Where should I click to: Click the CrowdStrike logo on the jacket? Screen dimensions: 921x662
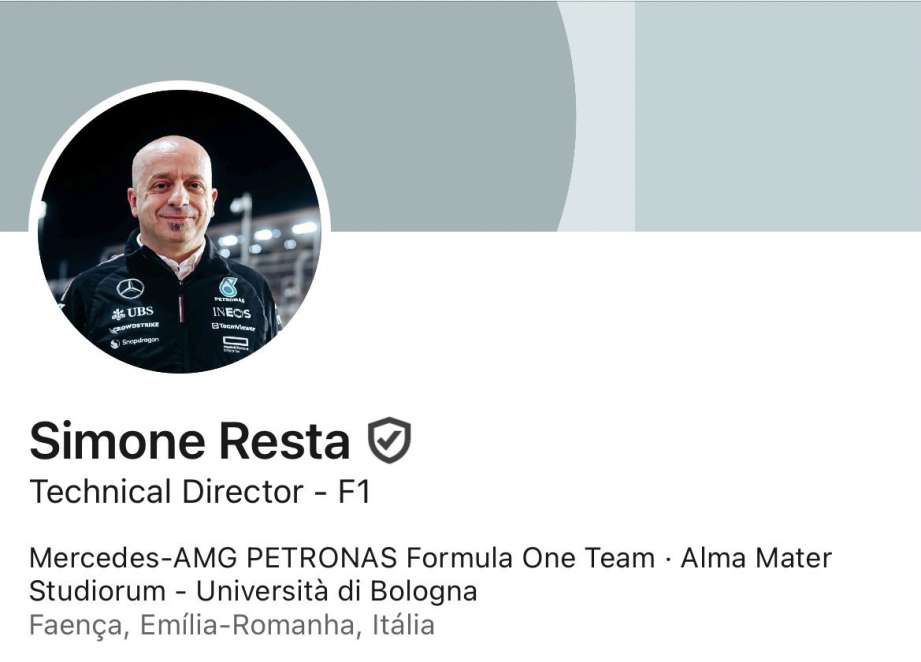pyautogui.click(x=134, y=327)
